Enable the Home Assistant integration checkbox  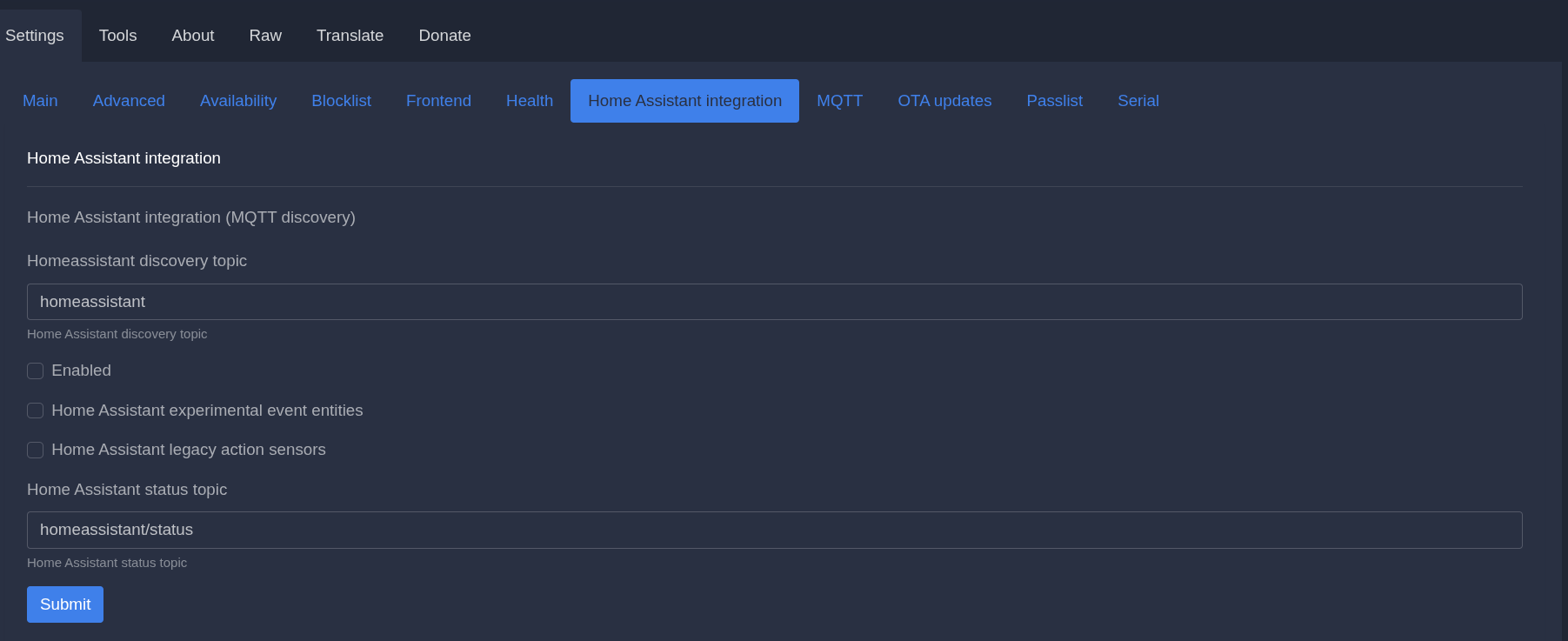35,371
